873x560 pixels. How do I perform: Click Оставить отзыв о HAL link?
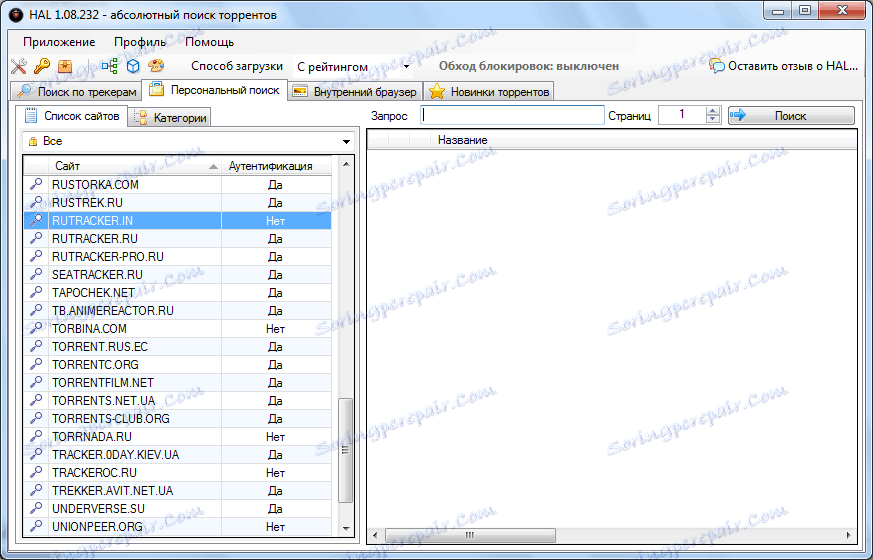point(784,66)
